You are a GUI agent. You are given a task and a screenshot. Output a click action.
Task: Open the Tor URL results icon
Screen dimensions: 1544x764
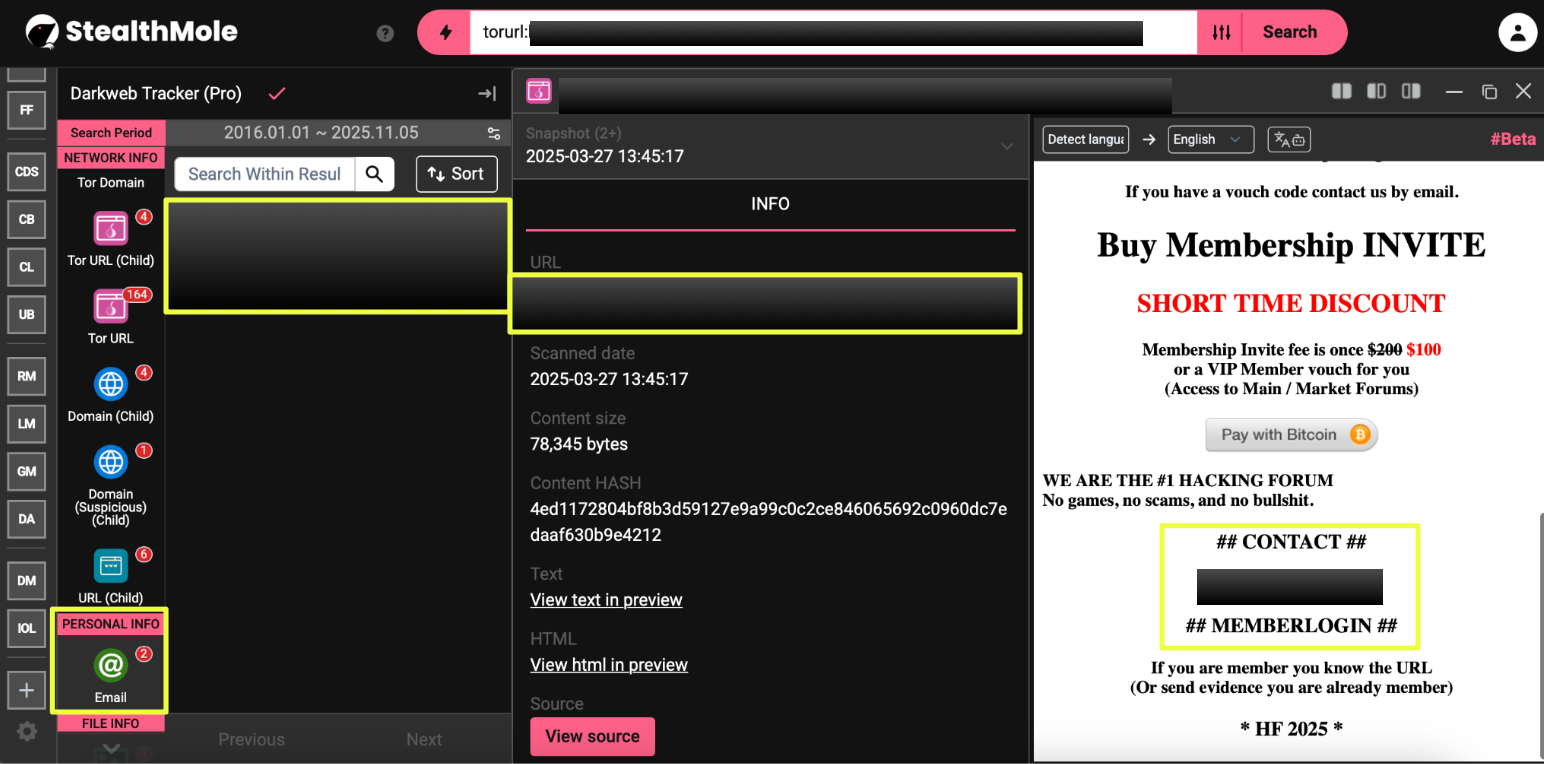[x=110, y=307]
